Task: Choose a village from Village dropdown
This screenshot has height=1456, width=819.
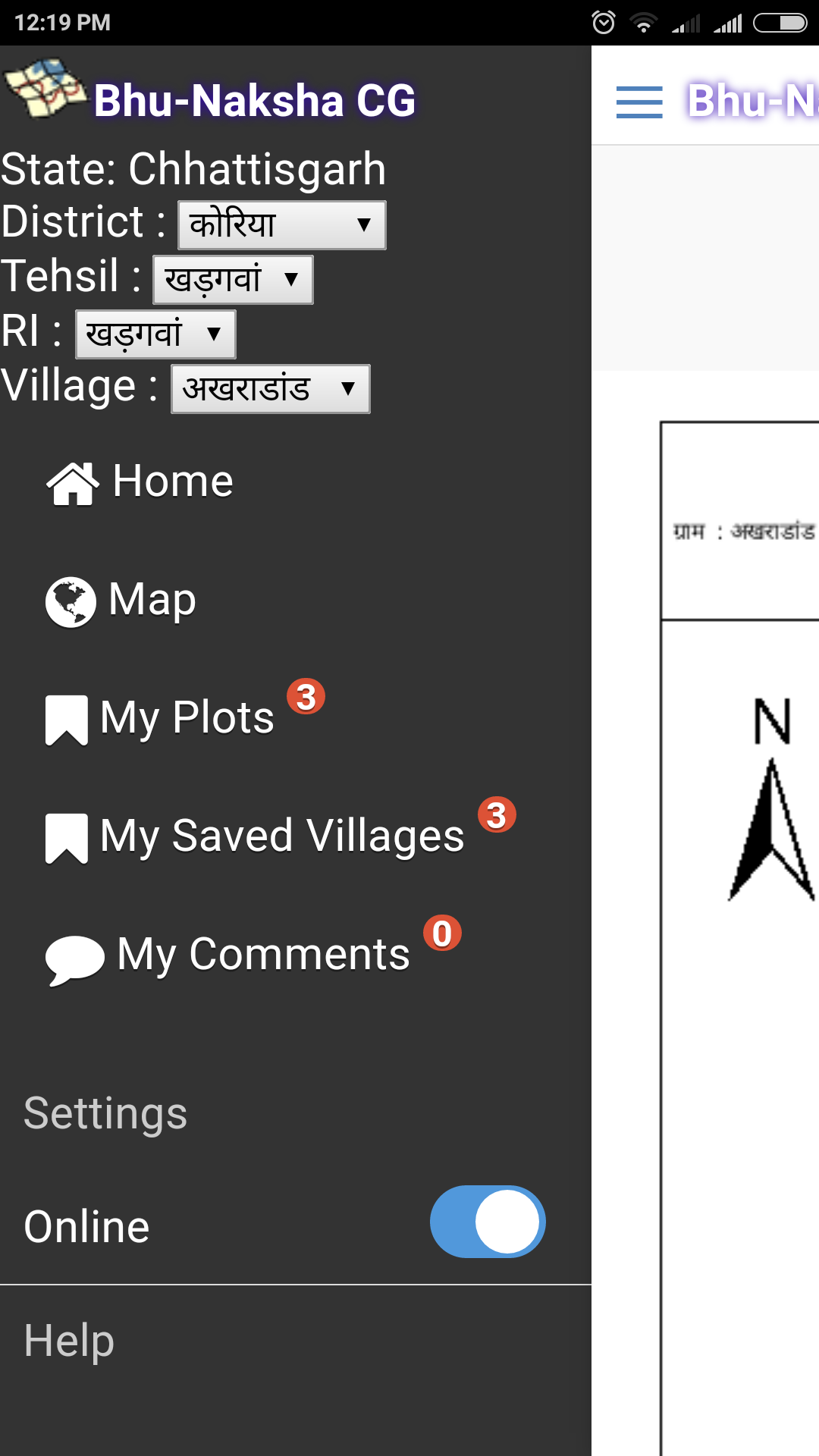Action: click(271, 388)
